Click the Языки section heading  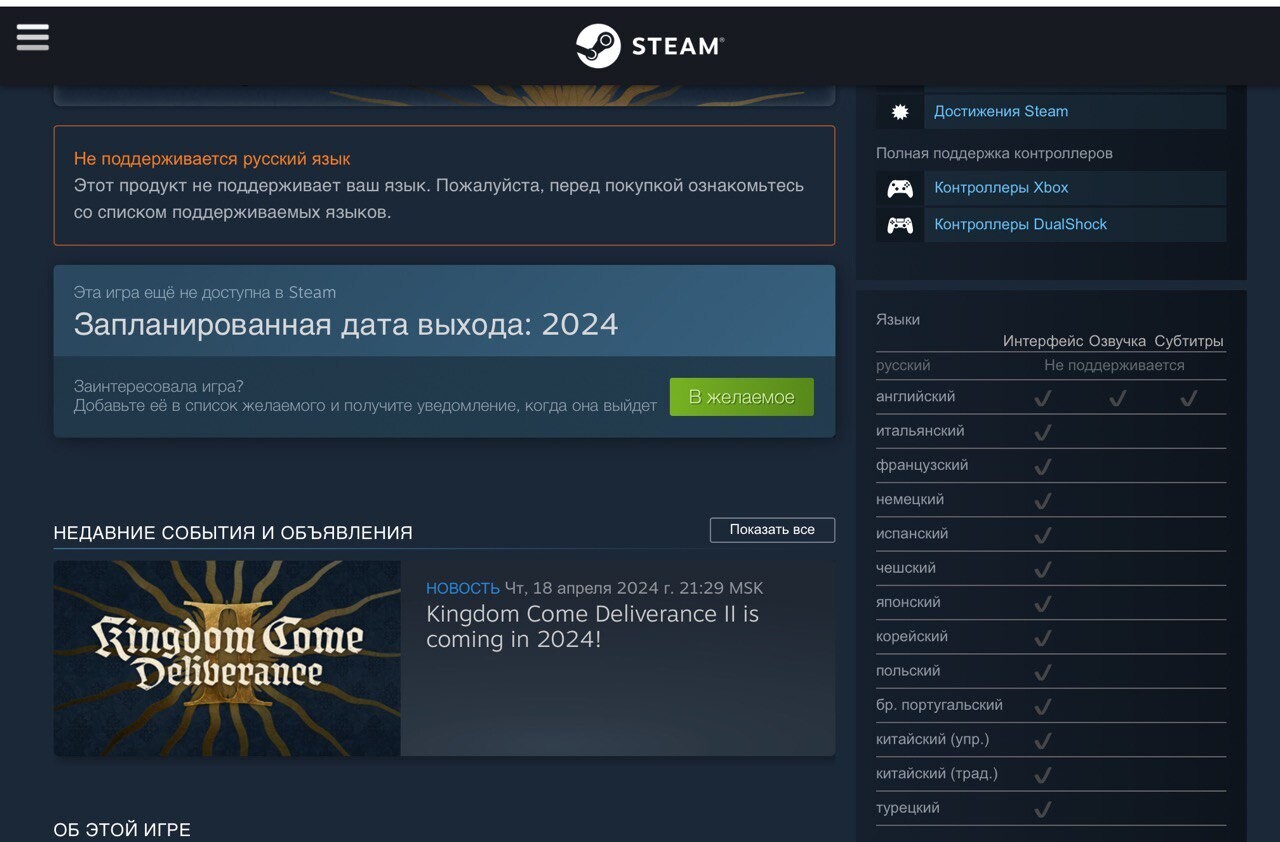[x=898, y=319]
